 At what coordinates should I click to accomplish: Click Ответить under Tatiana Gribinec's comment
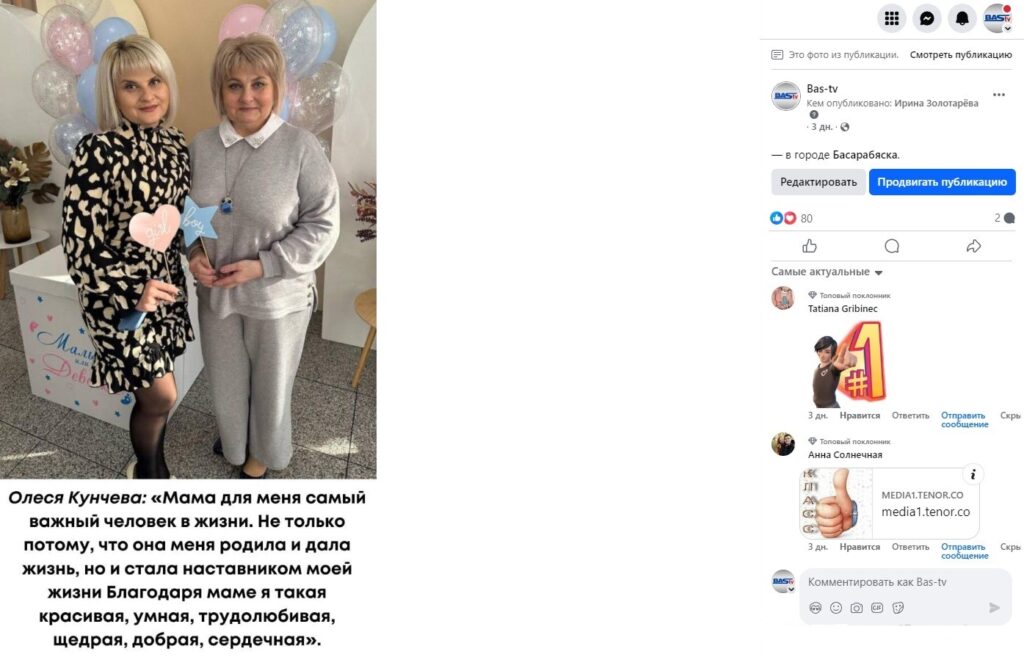pos(910,415)
